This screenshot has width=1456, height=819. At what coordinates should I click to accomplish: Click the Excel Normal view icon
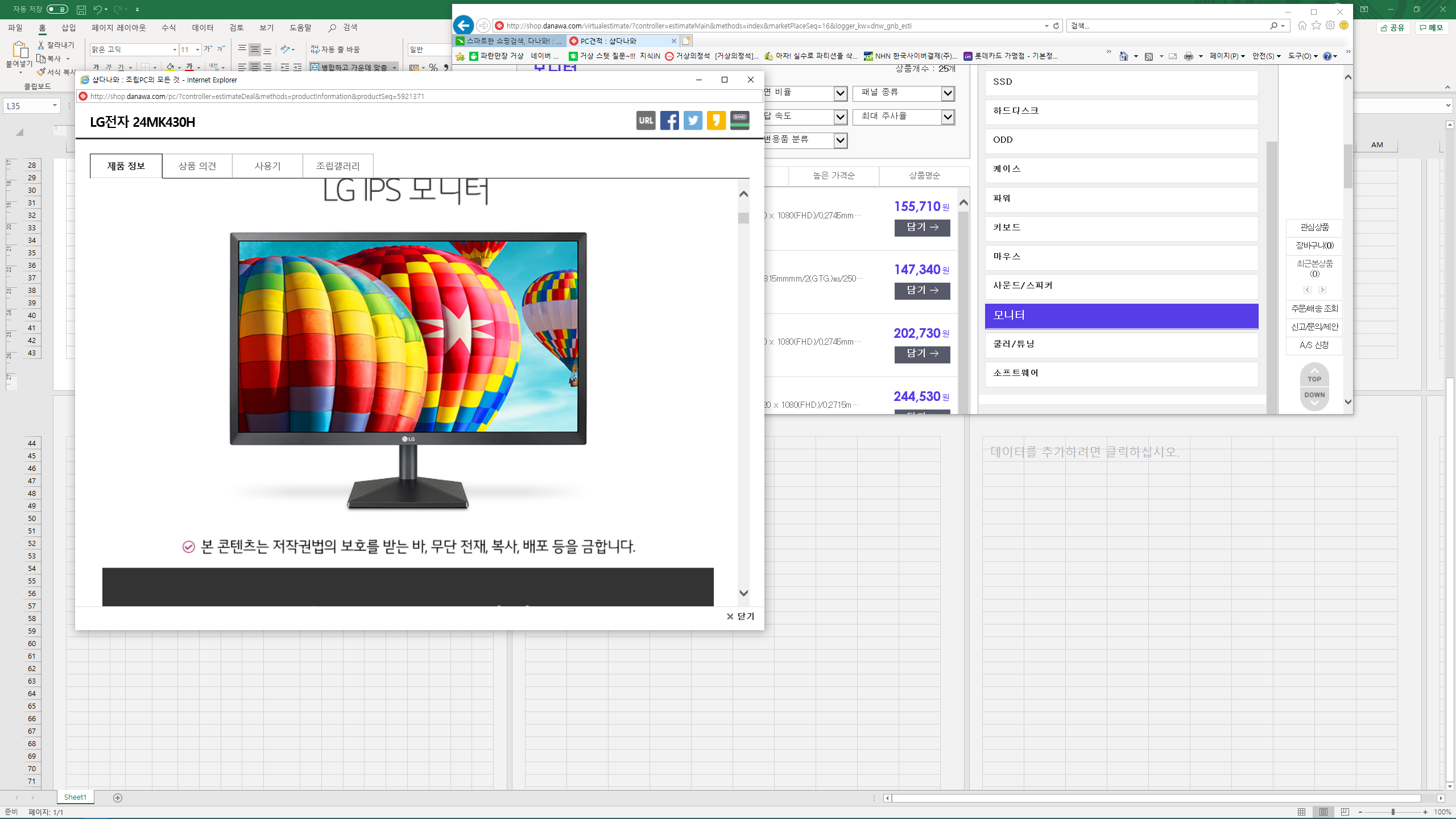(1302, 812)
